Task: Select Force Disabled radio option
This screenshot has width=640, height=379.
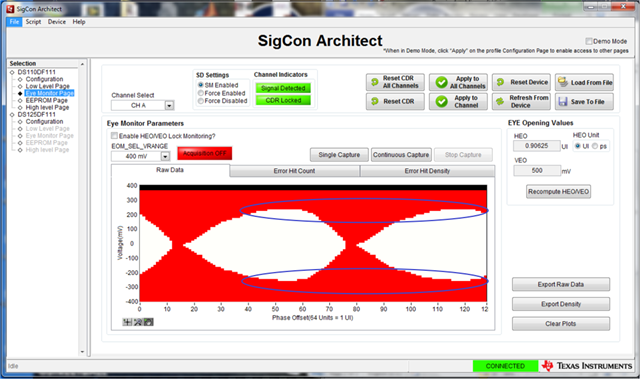Action: [x=200, y=101]
